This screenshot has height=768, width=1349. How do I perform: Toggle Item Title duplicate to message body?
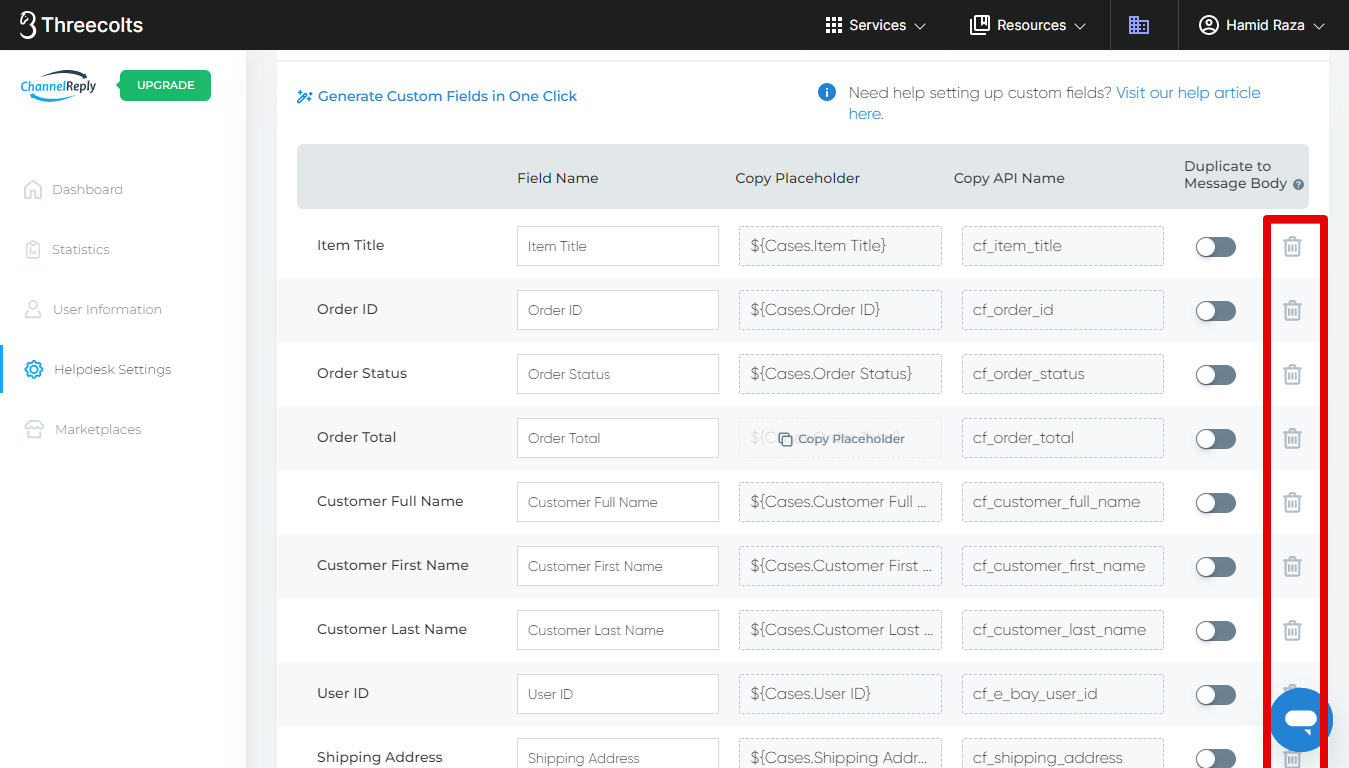tap(1216, 247)
